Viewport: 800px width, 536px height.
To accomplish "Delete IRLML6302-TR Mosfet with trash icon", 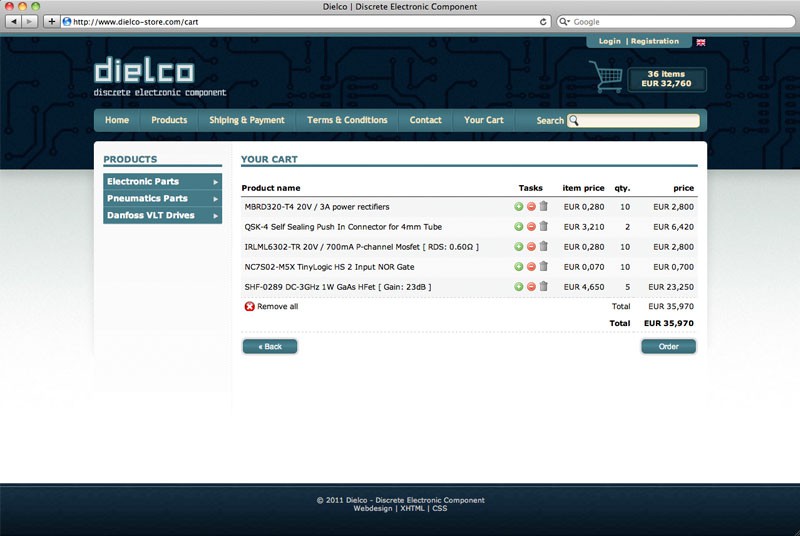I will (x=544, y=246).
